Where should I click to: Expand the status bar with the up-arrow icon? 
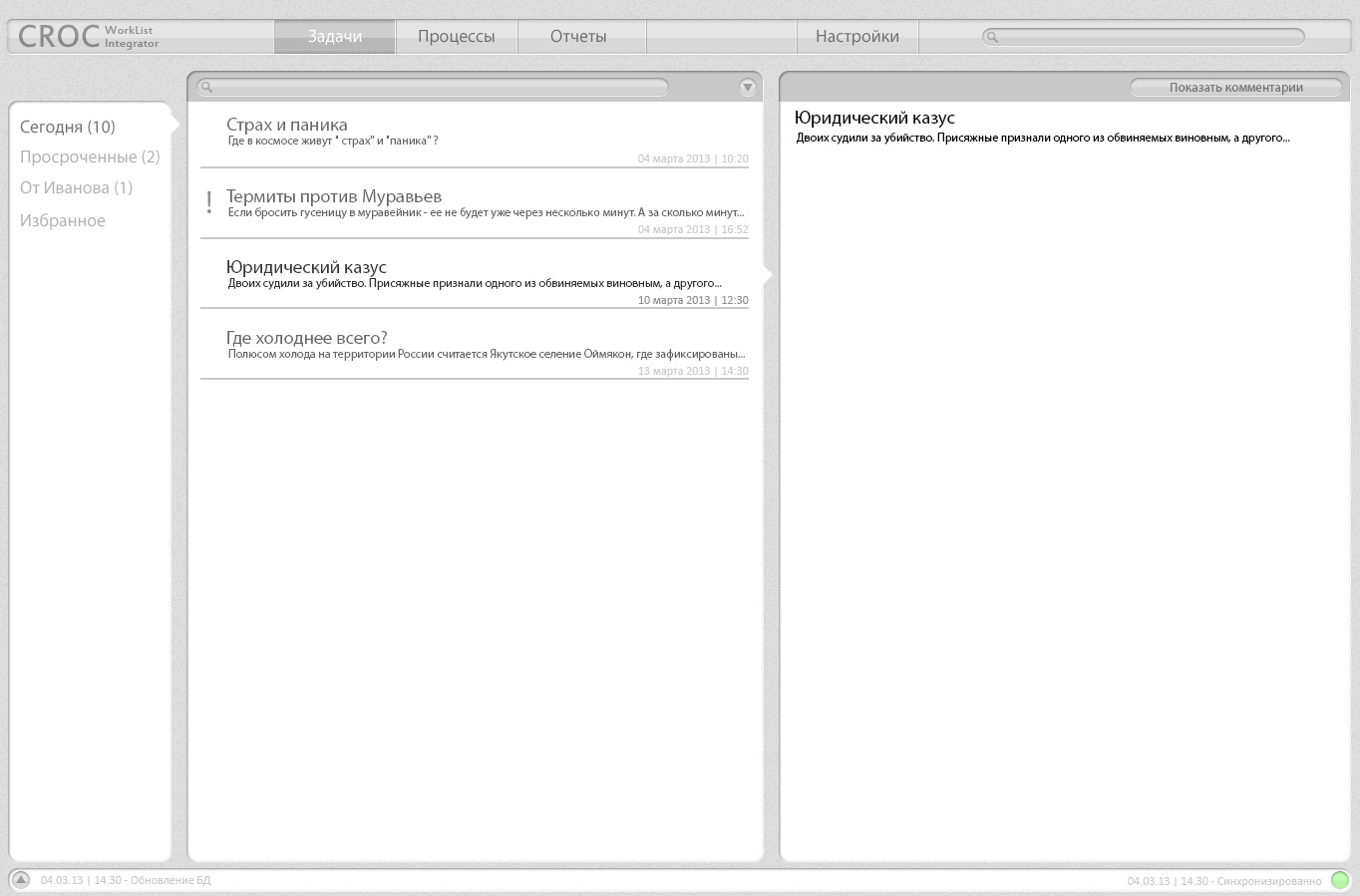20,880
